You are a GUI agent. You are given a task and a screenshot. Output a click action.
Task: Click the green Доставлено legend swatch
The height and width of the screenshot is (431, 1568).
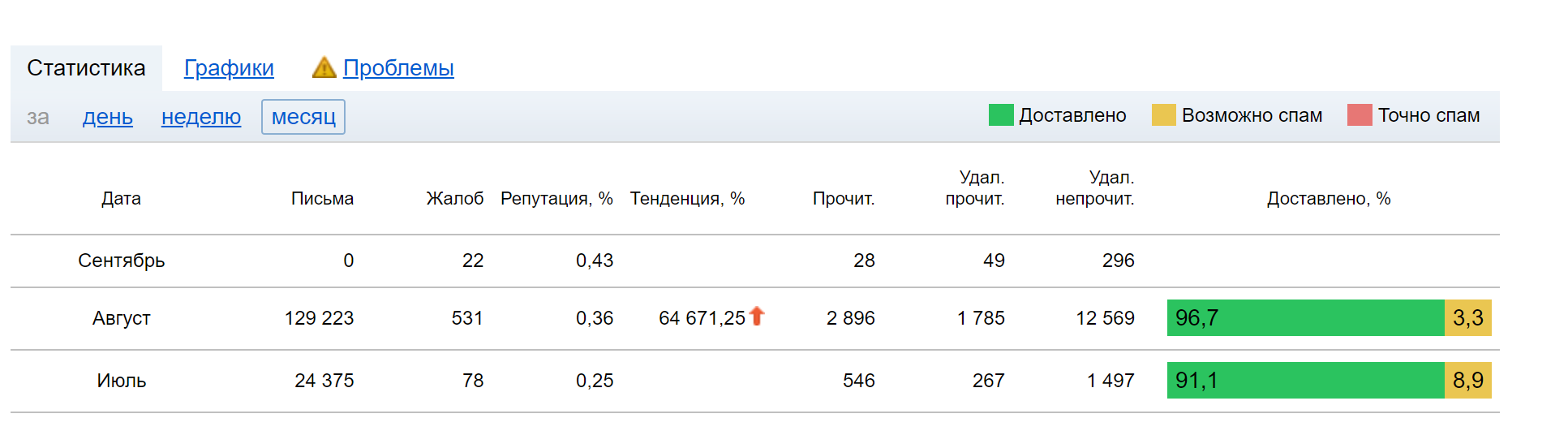point(1001,115)
